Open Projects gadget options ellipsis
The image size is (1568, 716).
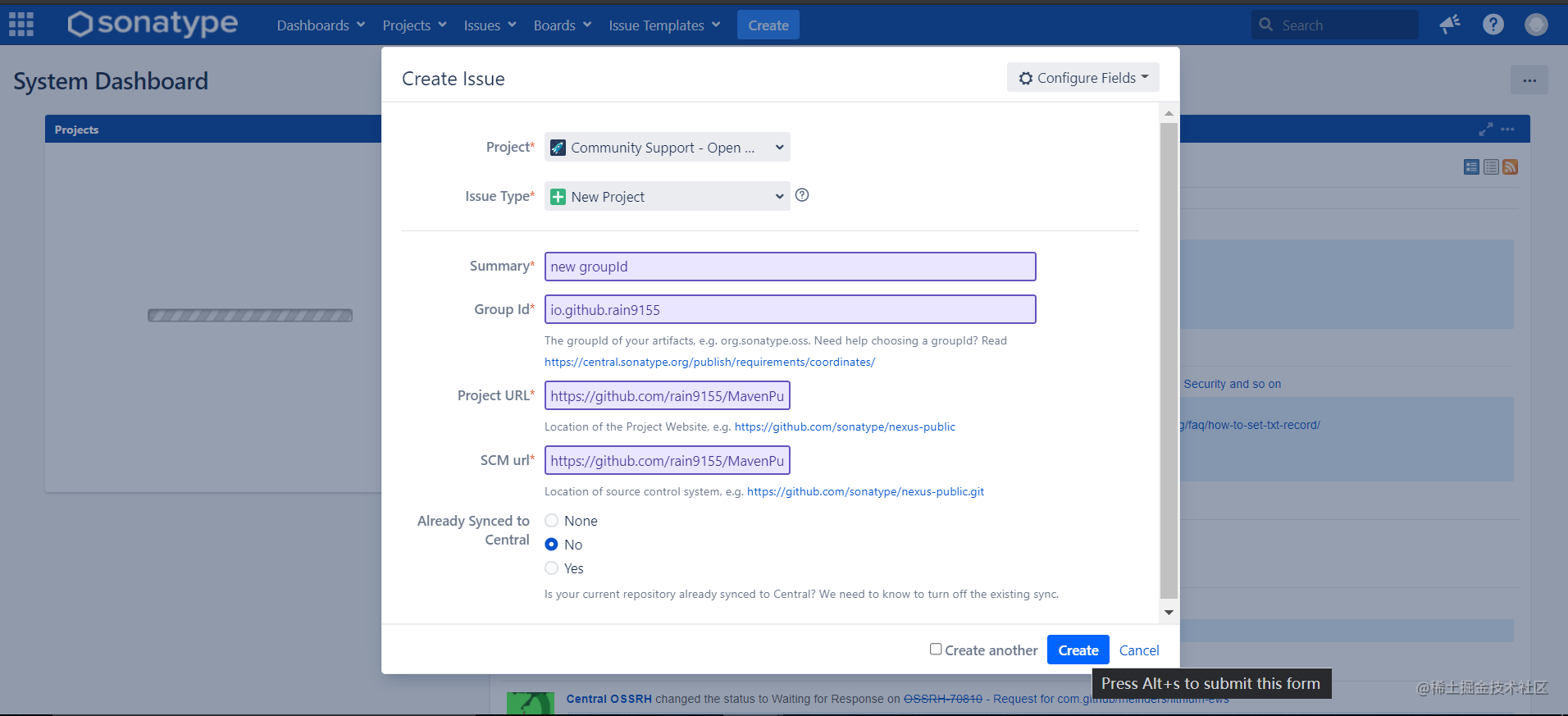[x=1507, y=130]
